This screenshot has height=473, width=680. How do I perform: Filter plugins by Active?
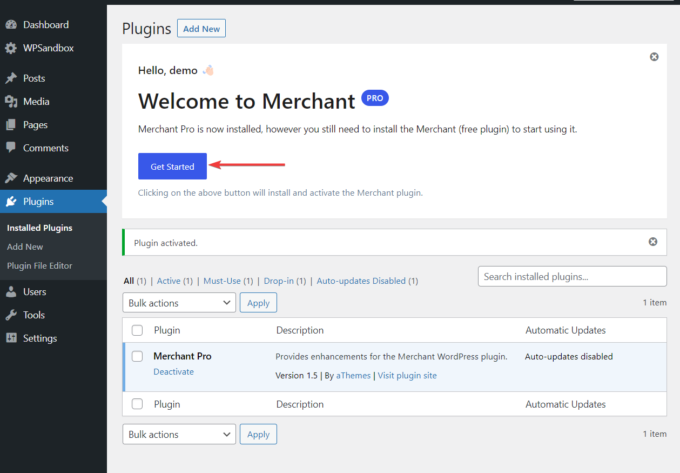click(168, 281)
